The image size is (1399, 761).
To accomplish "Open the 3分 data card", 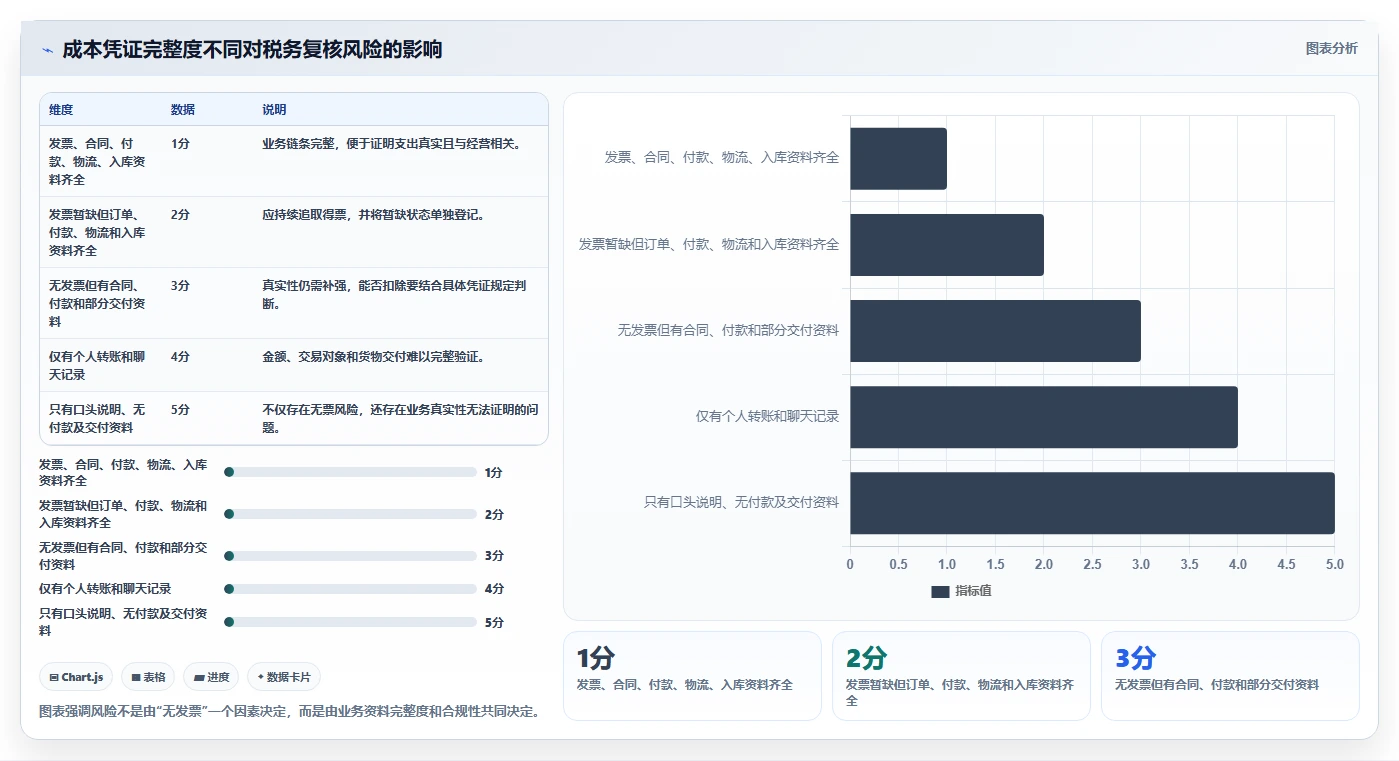I will click(x=1230, y=675).
